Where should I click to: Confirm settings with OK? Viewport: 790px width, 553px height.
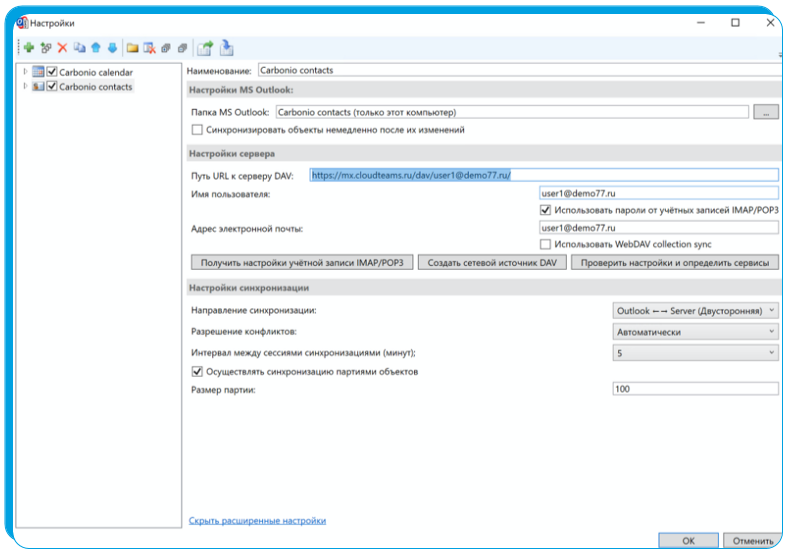pos(688,540)
